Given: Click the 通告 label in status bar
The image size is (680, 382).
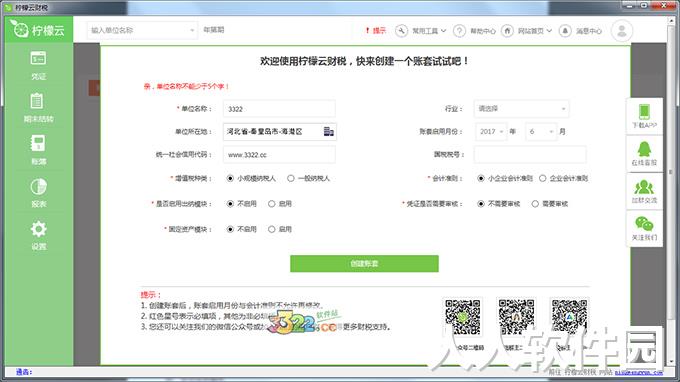Looking at the screenshot, I should (24, 372).
